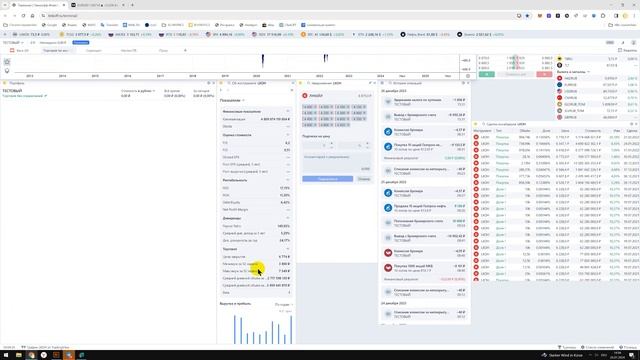The height and width of the screenshot is (360, 640).
Task: Collapse the Оценка стоимости section
Action: point(287,135)
